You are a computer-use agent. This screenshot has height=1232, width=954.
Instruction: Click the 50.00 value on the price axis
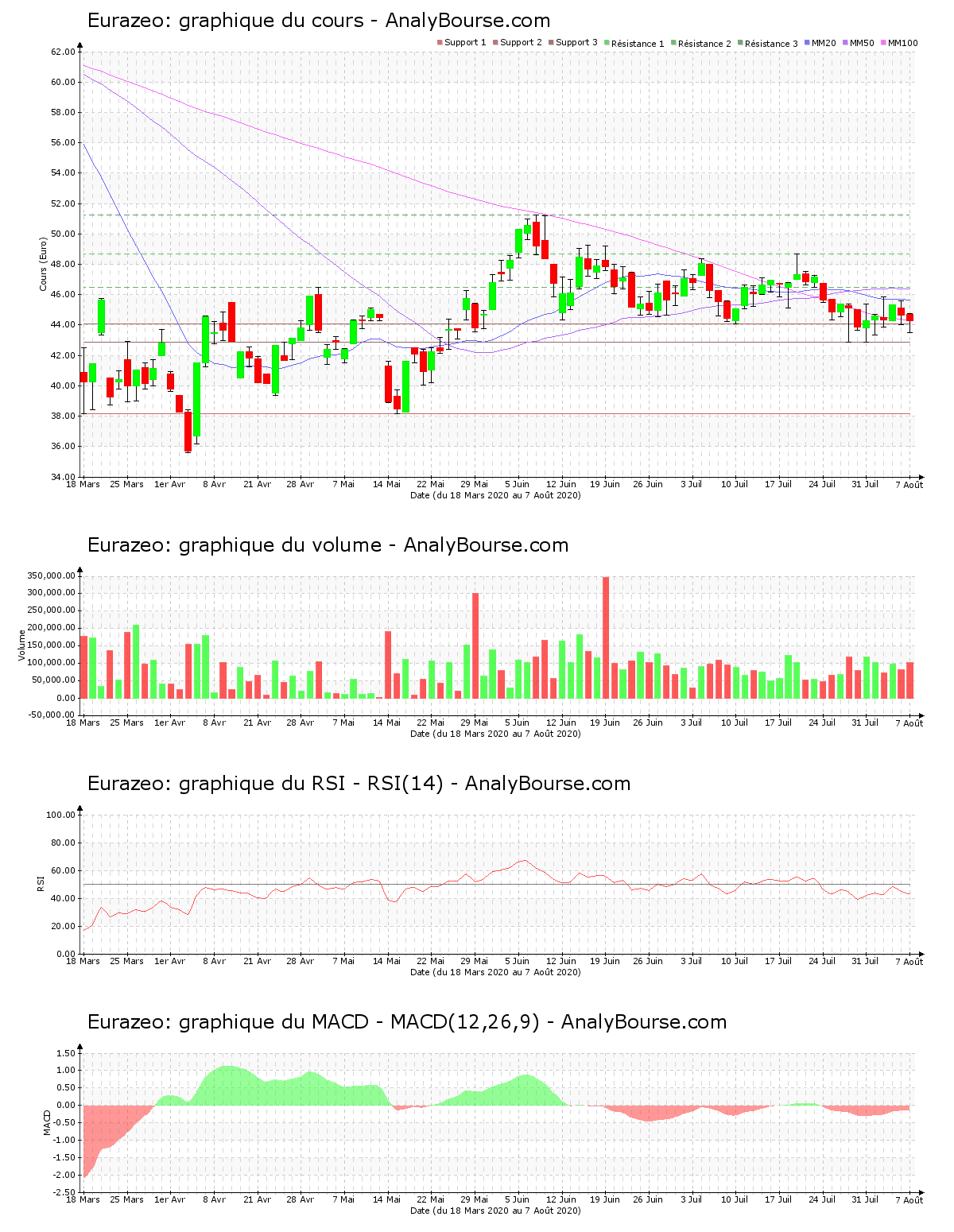pos(63,234)
